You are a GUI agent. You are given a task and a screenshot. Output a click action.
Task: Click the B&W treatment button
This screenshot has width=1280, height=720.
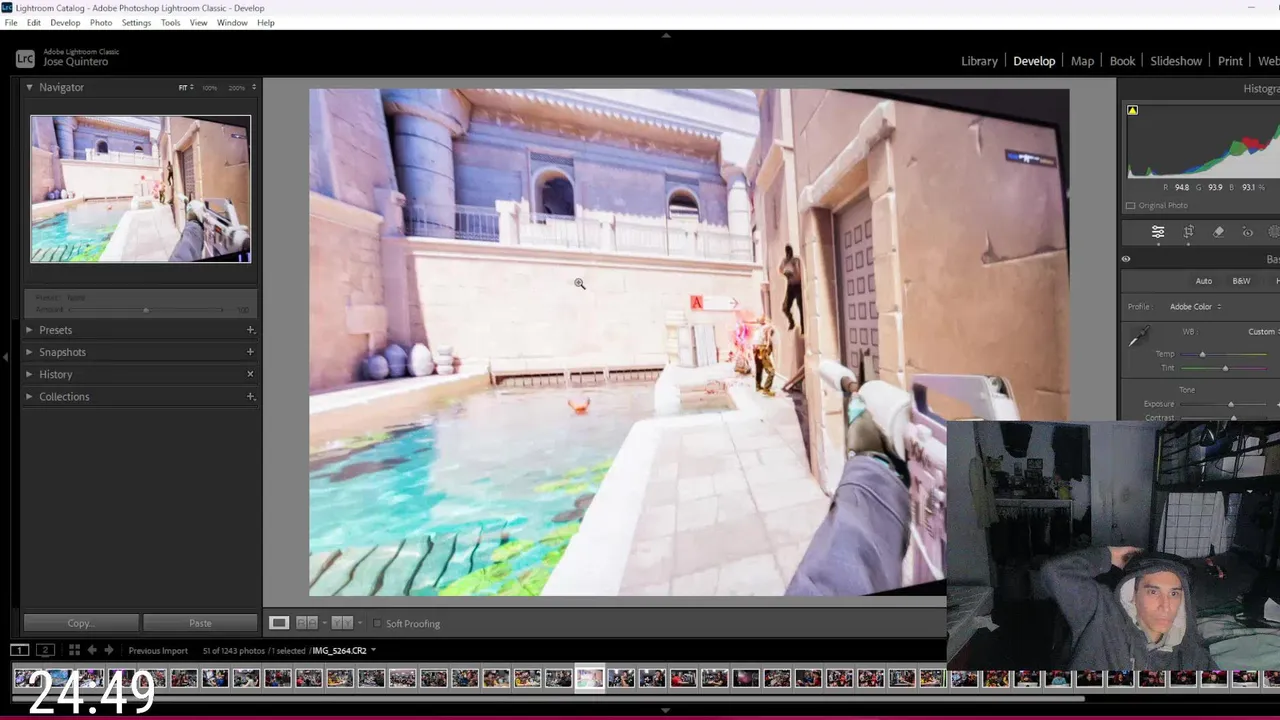pyautogui.click(x=1241, y=281)
